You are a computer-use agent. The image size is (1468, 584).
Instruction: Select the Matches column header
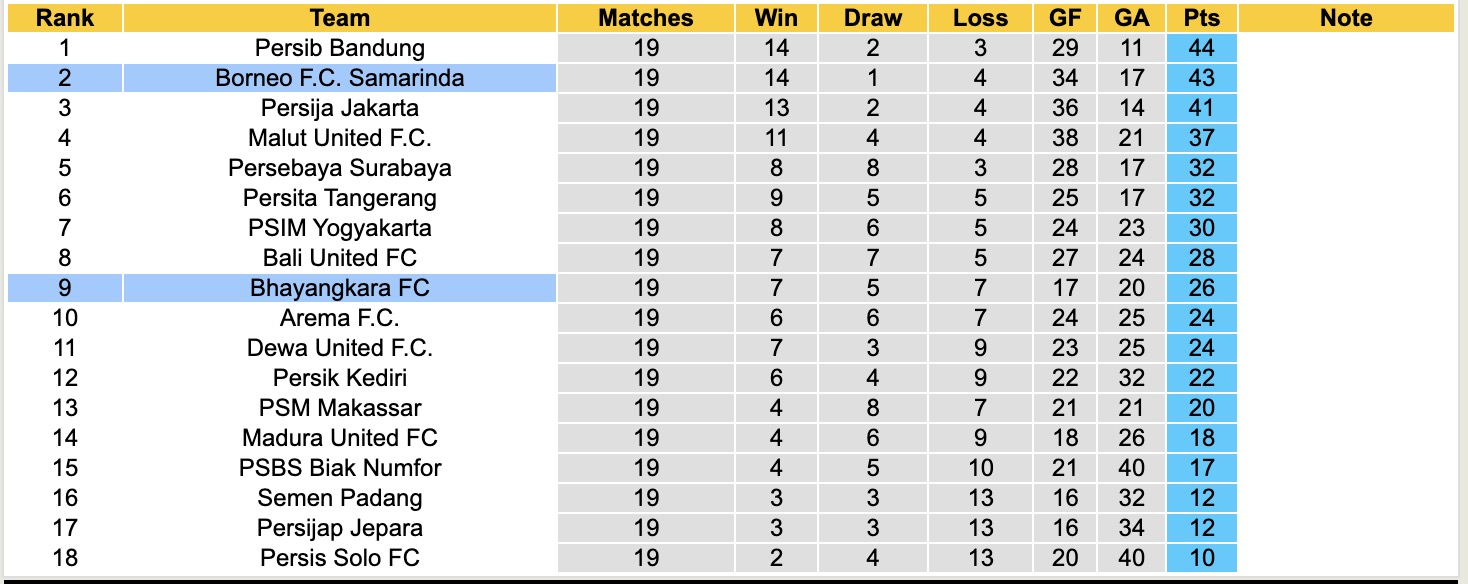(646, 18)
